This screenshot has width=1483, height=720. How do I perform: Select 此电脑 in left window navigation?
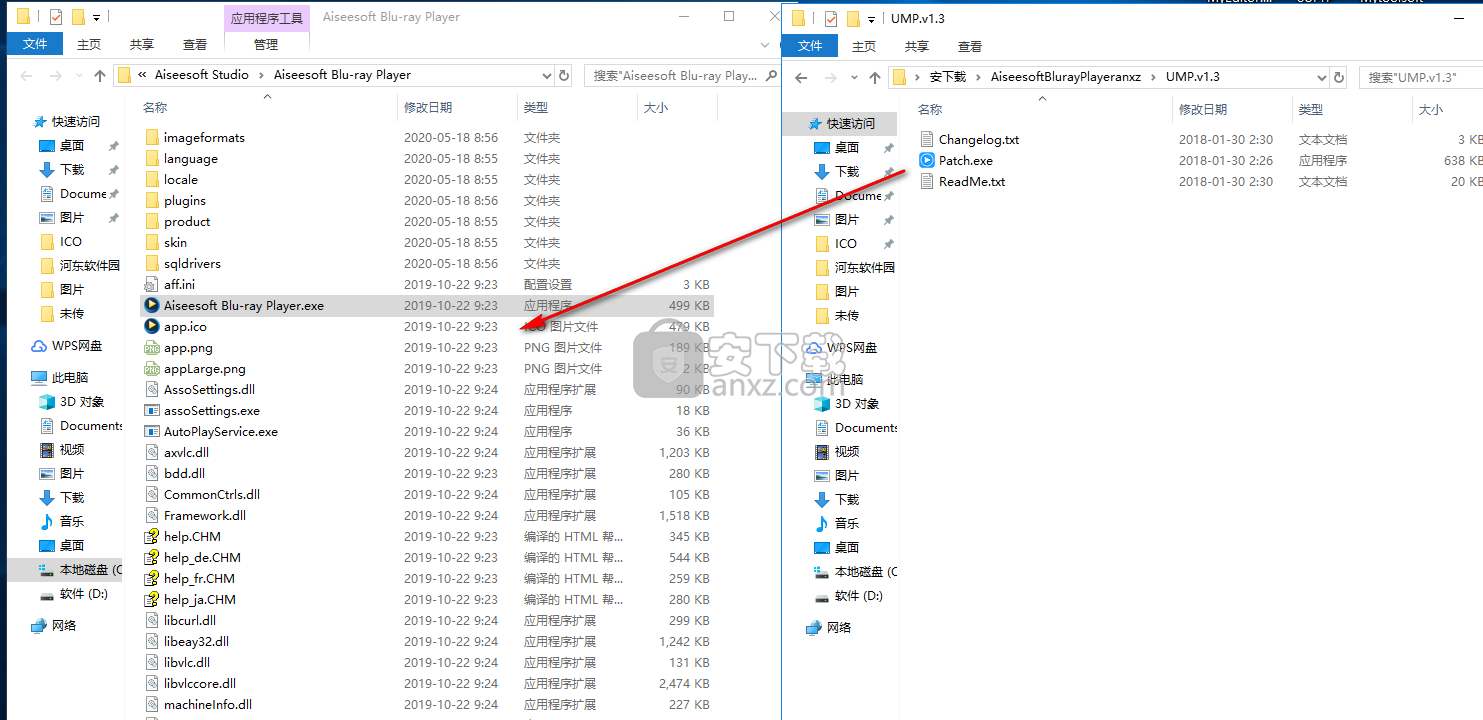[x=70, y=378]
